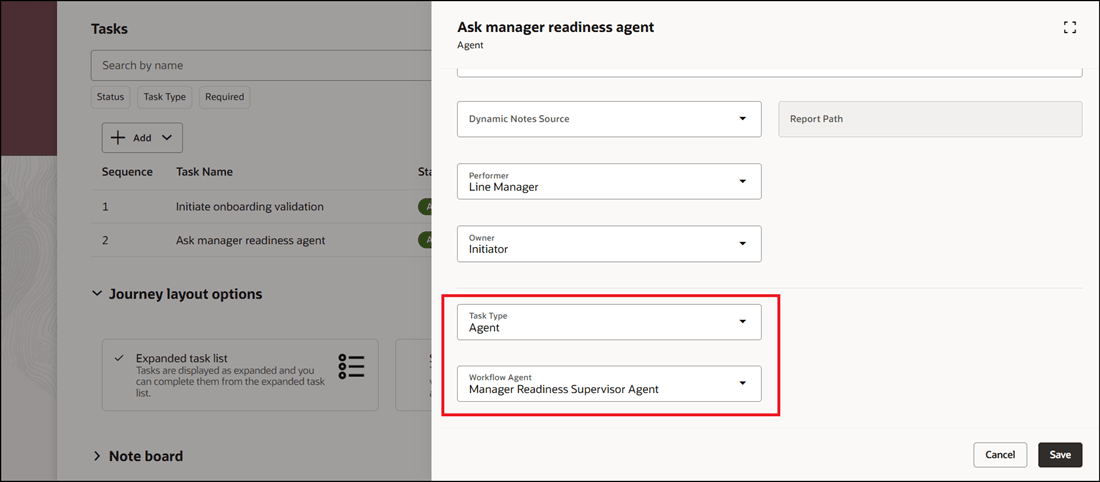
Task: Collapse the Journey layout options section
Action: [x=97, y=294]
